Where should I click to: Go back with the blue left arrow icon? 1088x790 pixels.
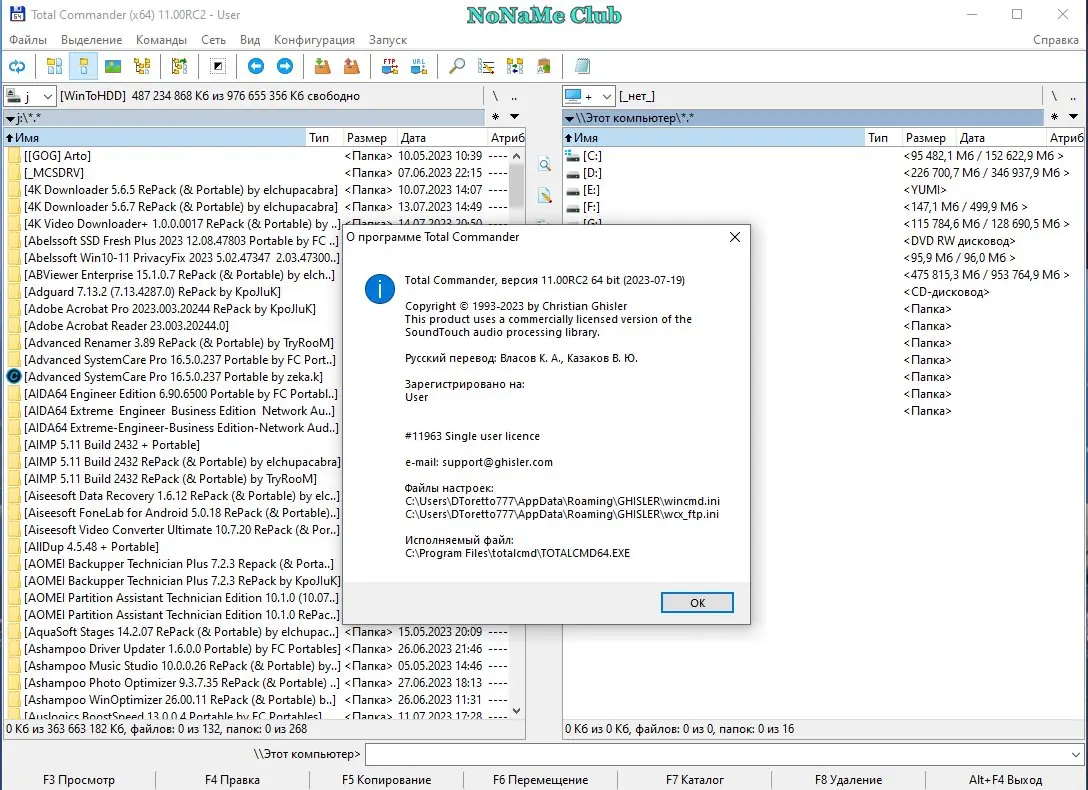[x=255, y=67]
